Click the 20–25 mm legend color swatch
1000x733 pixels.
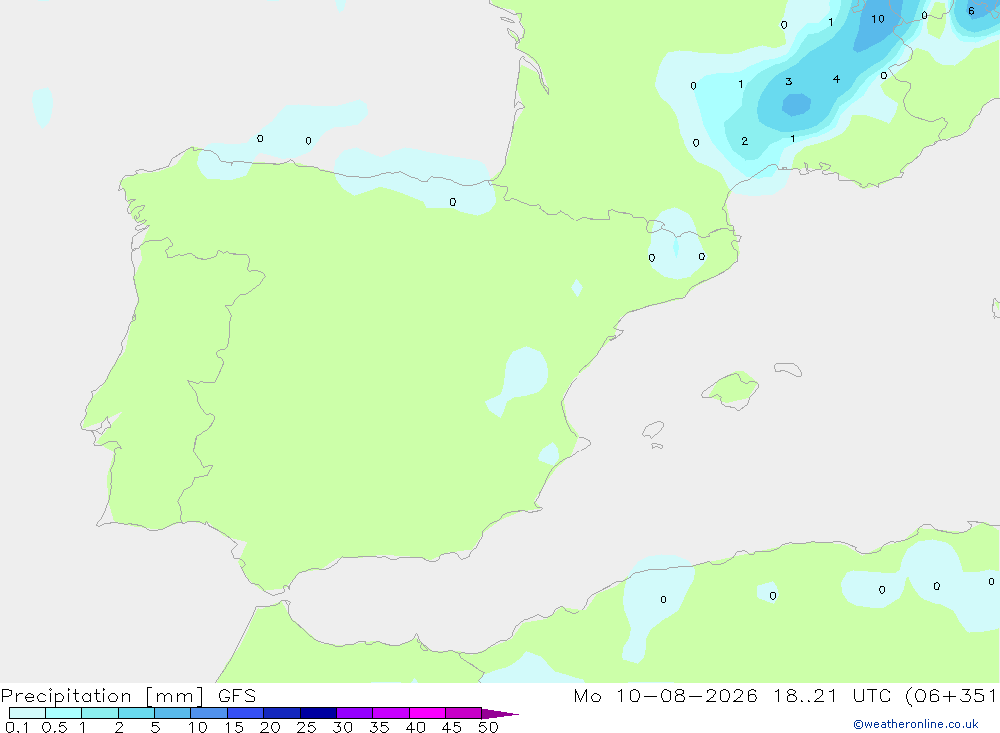coord(282,713)
